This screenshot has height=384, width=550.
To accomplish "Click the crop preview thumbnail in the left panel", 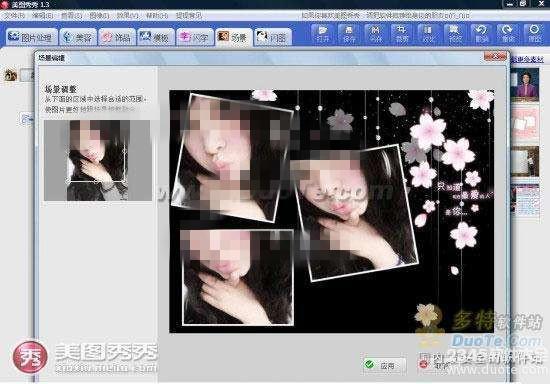I will click(x=98, y=160).
